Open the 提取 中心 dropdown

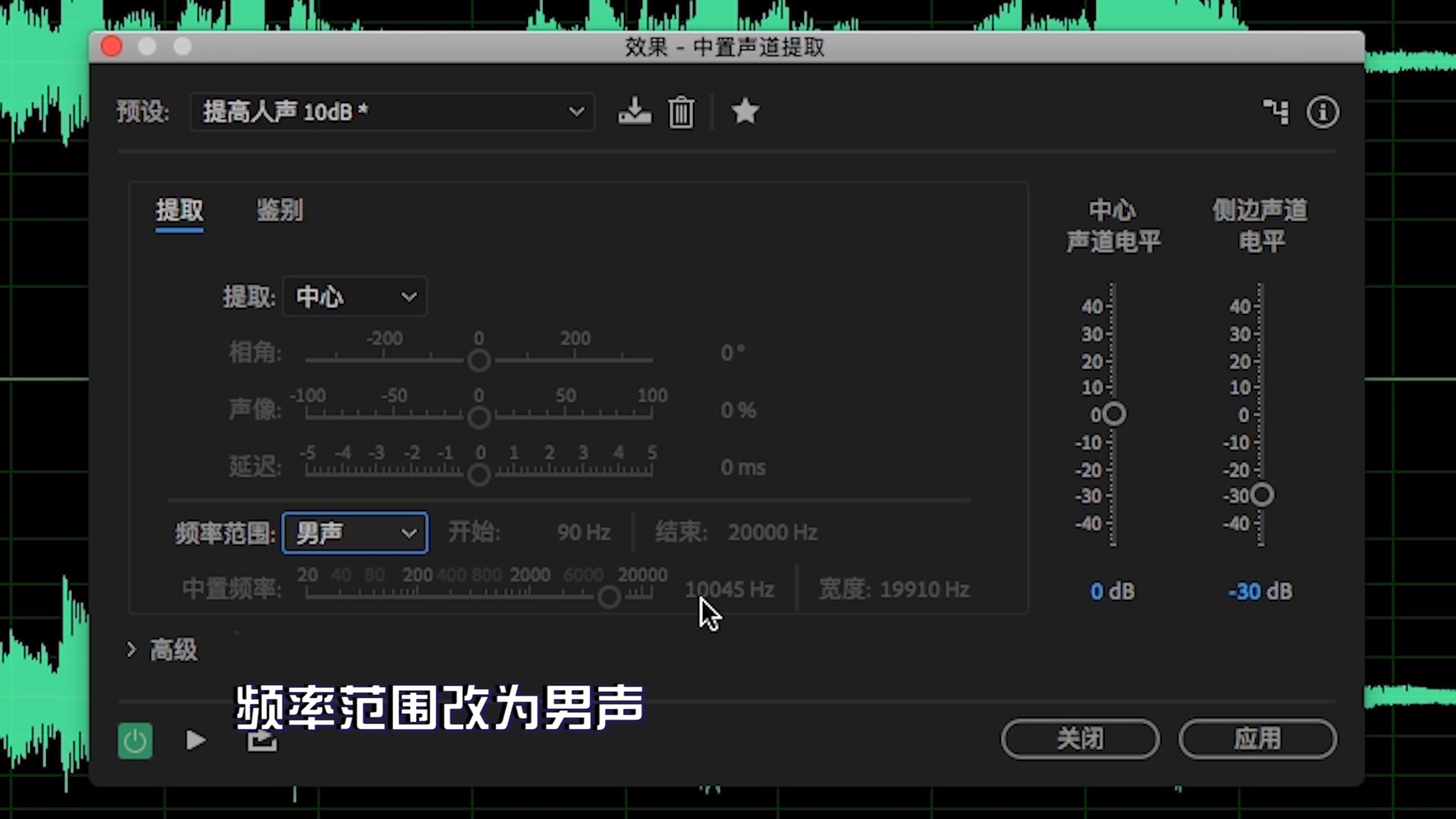click(355, 297)
